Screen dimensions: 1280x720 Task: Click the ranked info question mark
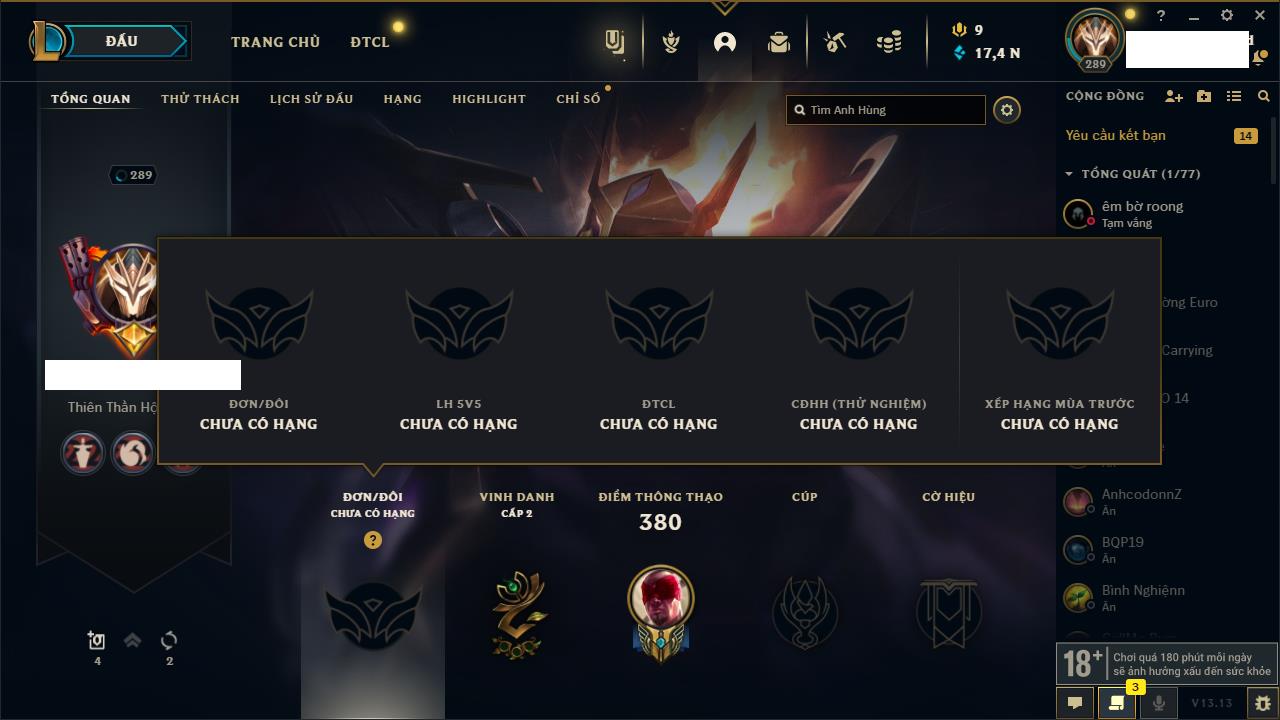click(x=372, y=540)
